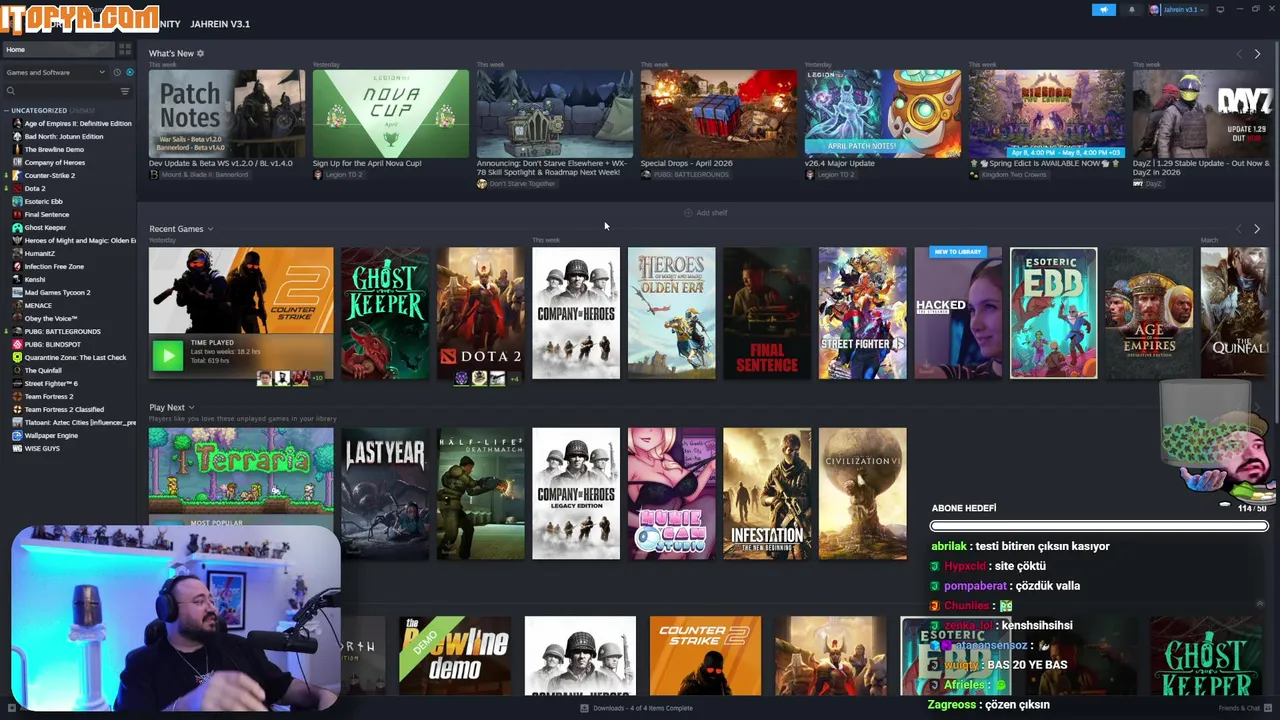The width and height of the screenshot is (1280, 720).
Task: Open DayZ 1.29 Stable Update news card
Action: (x=1205, y=113)
